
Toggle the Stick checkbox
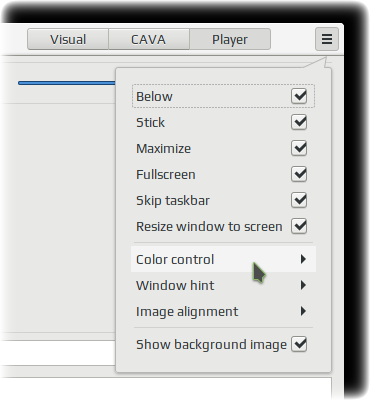tap(299, 122)
